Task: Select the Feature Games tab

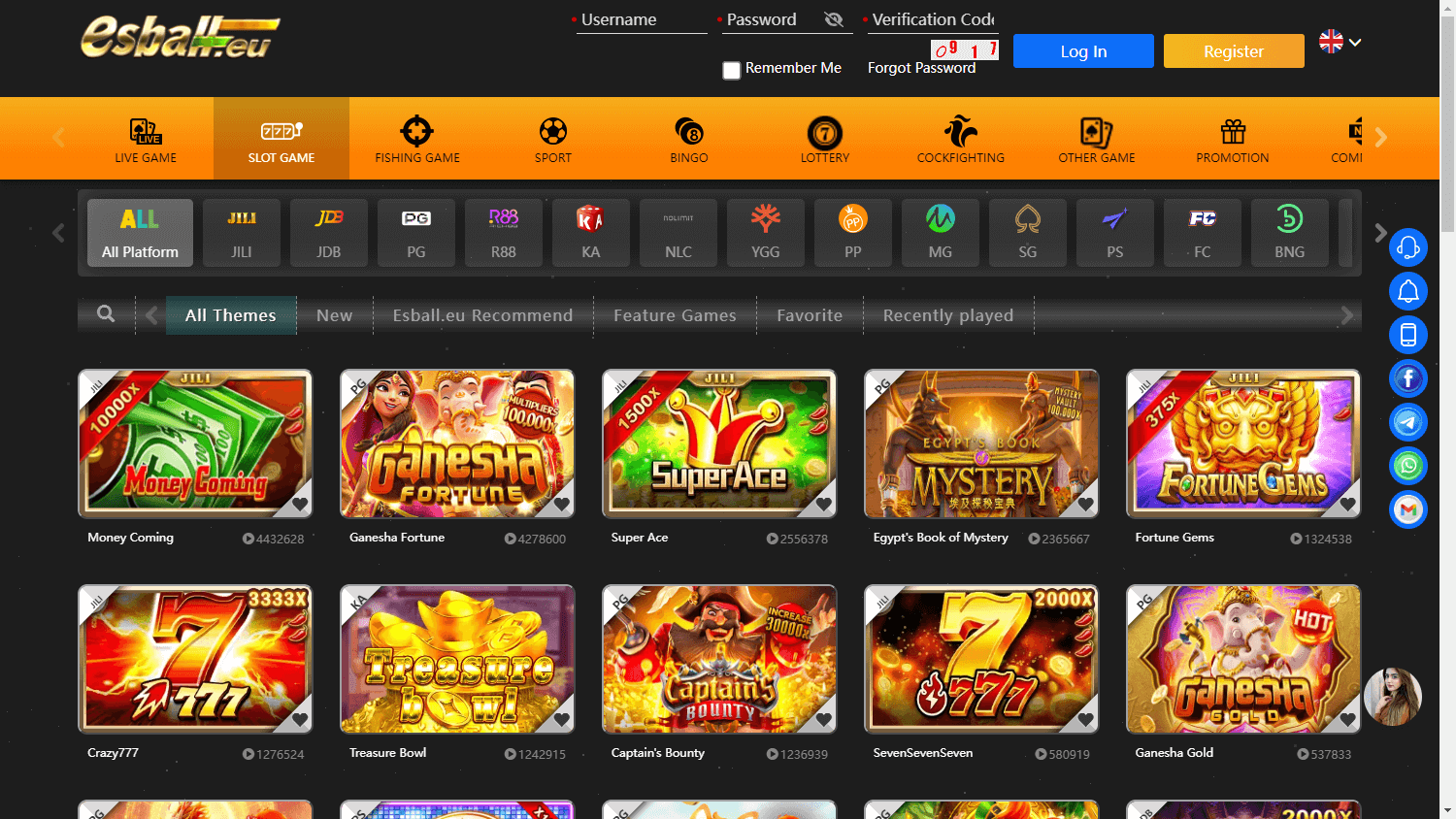Action: 675,315
